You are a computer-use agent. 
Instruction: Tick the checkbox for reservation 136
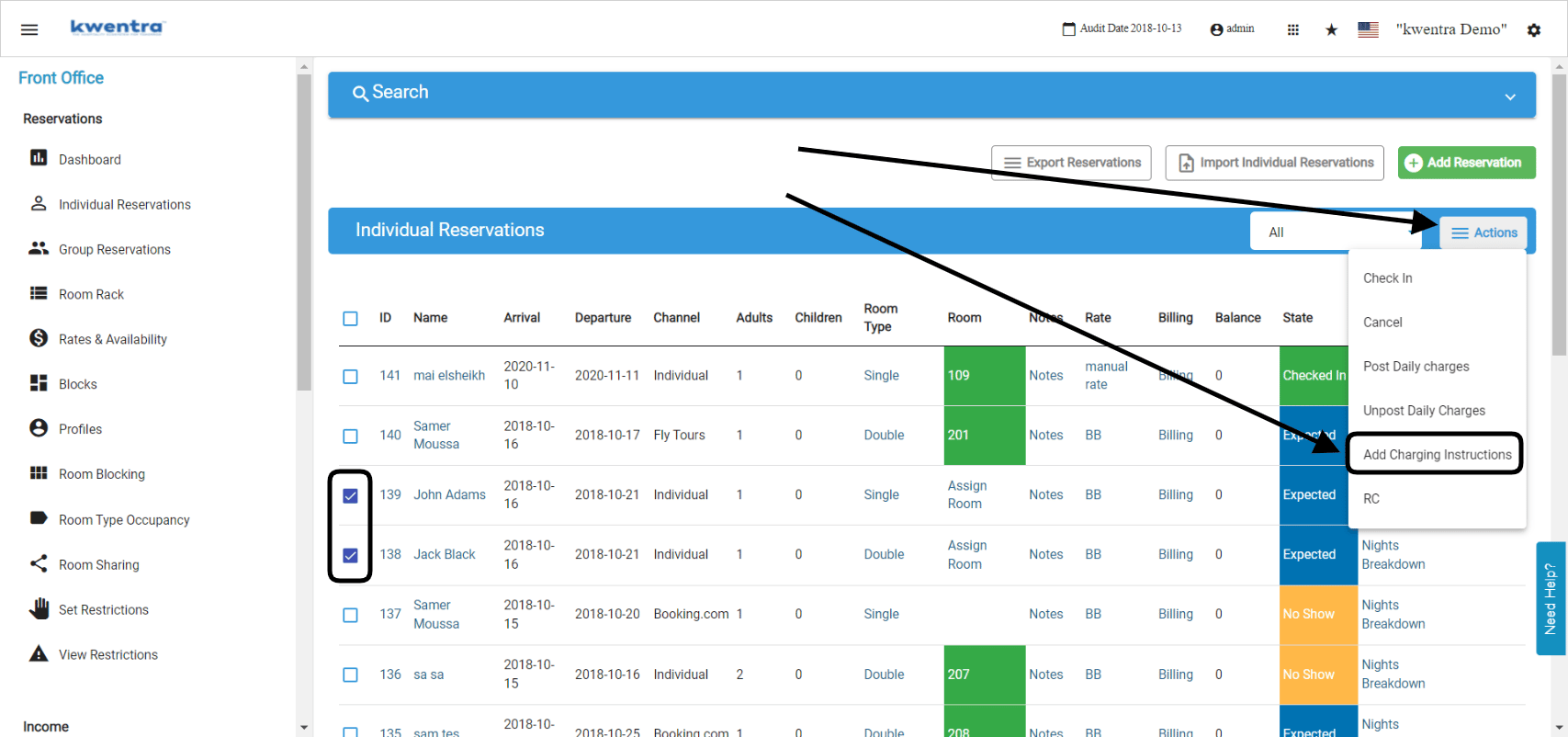350,675
